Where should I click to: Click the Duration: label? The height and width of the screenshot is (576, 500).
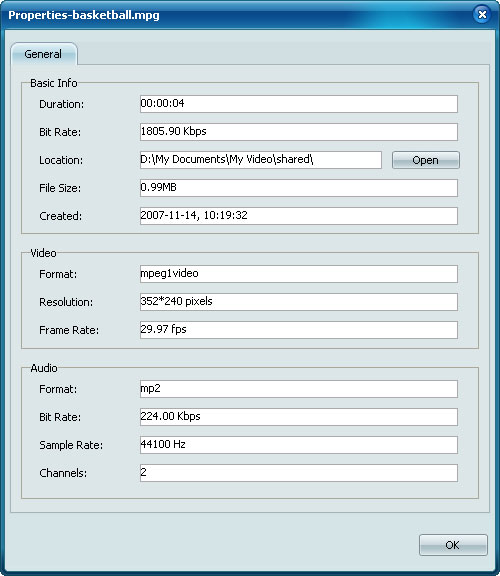point(61,104)
